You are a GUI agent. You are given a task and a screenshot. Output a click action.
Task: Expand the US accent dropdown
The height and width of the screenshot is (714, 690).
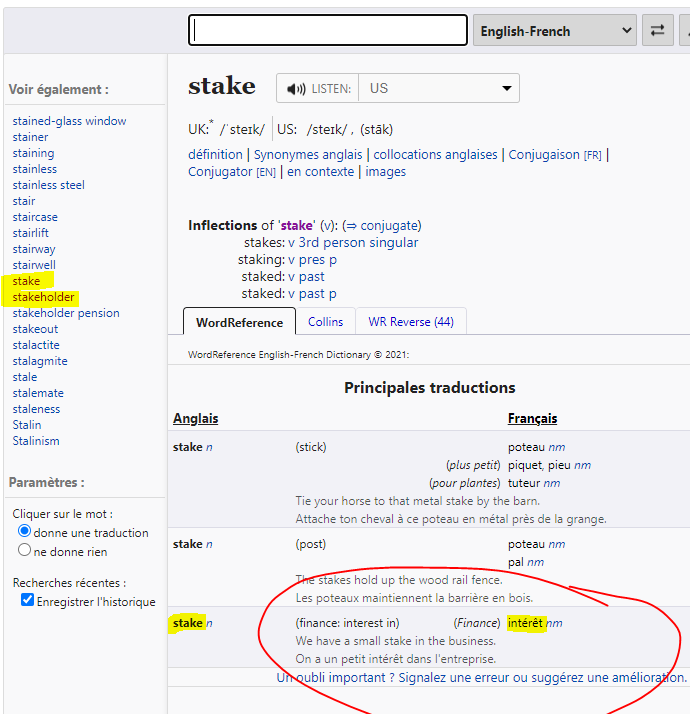438,88
